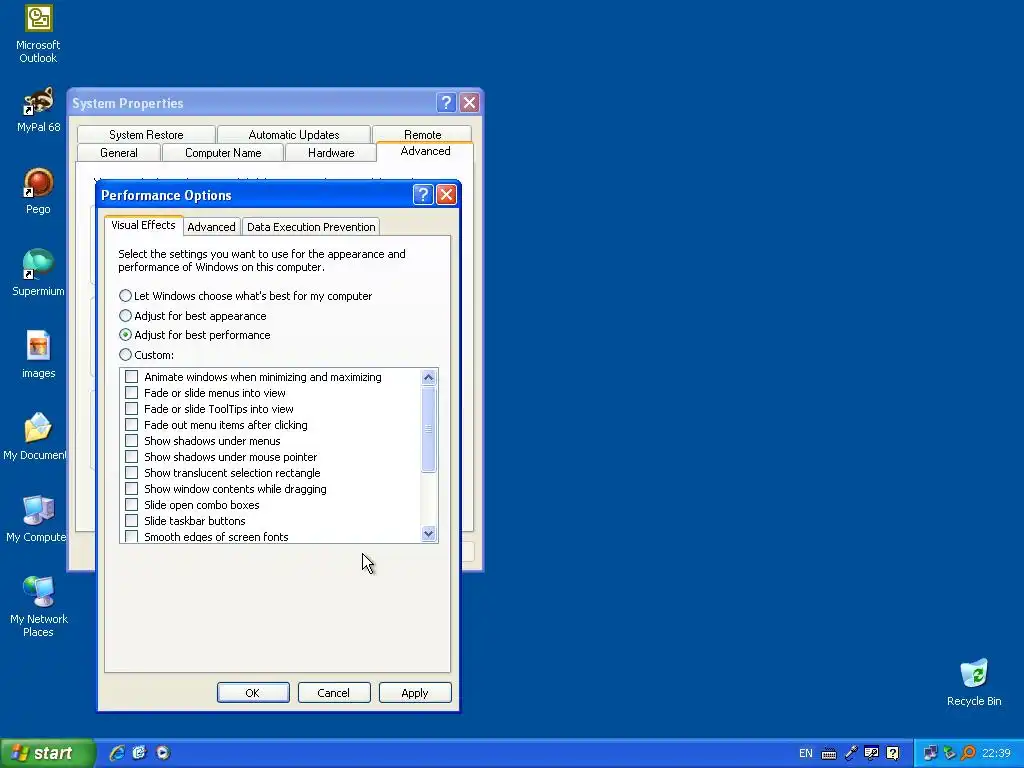Image resolution: width=1024 pixels, height=768 pixels.
Task: Click OK in Performance Options
Action: pos(253,693)
